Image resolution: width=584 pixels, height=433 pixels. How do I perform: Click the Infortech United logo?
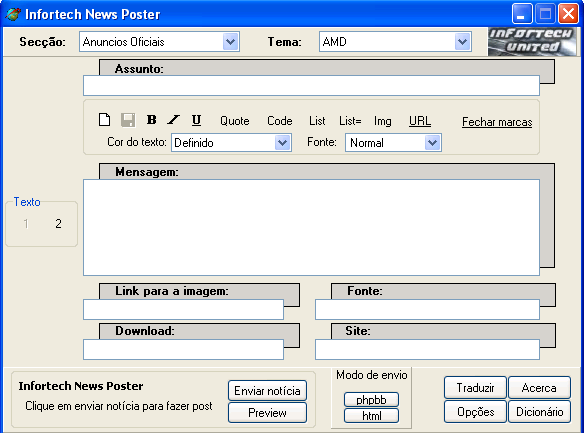[x=532, y=41]
